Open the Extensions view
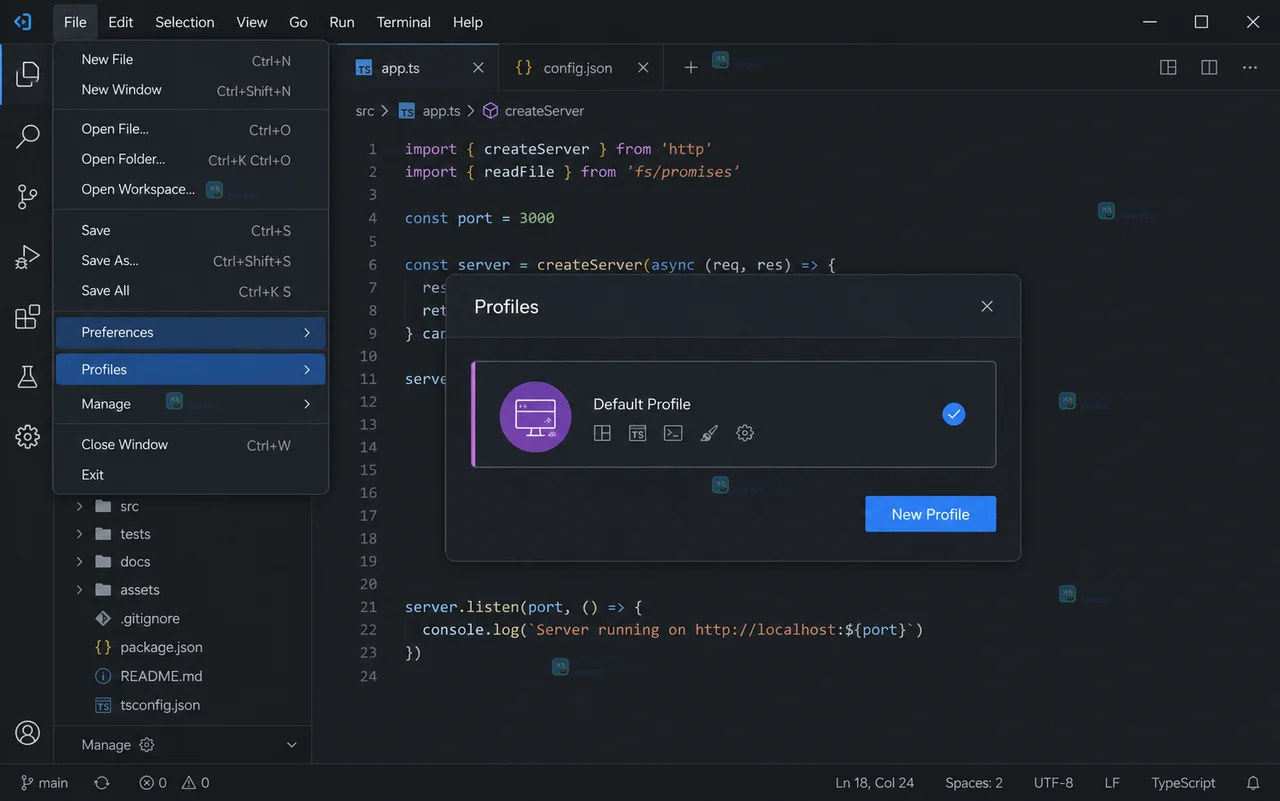Image resolution: width=1280 pixels, height=801 pixels. tap(28, 317)
